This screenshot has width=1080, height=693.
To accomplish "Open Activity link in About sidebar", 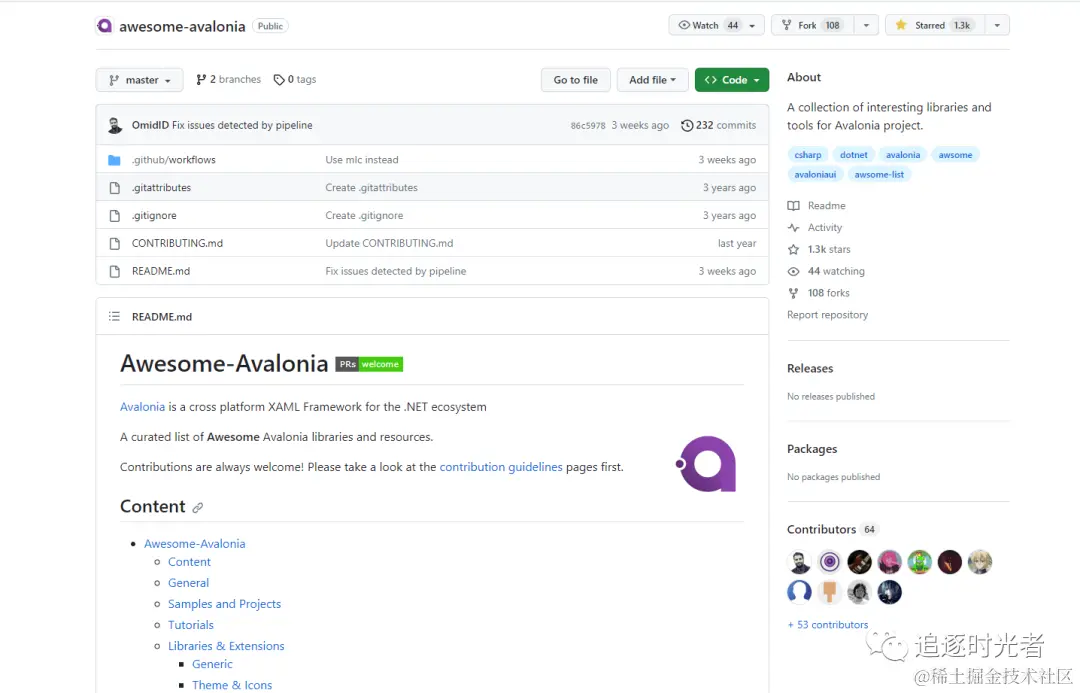I will tap(815, 228).
